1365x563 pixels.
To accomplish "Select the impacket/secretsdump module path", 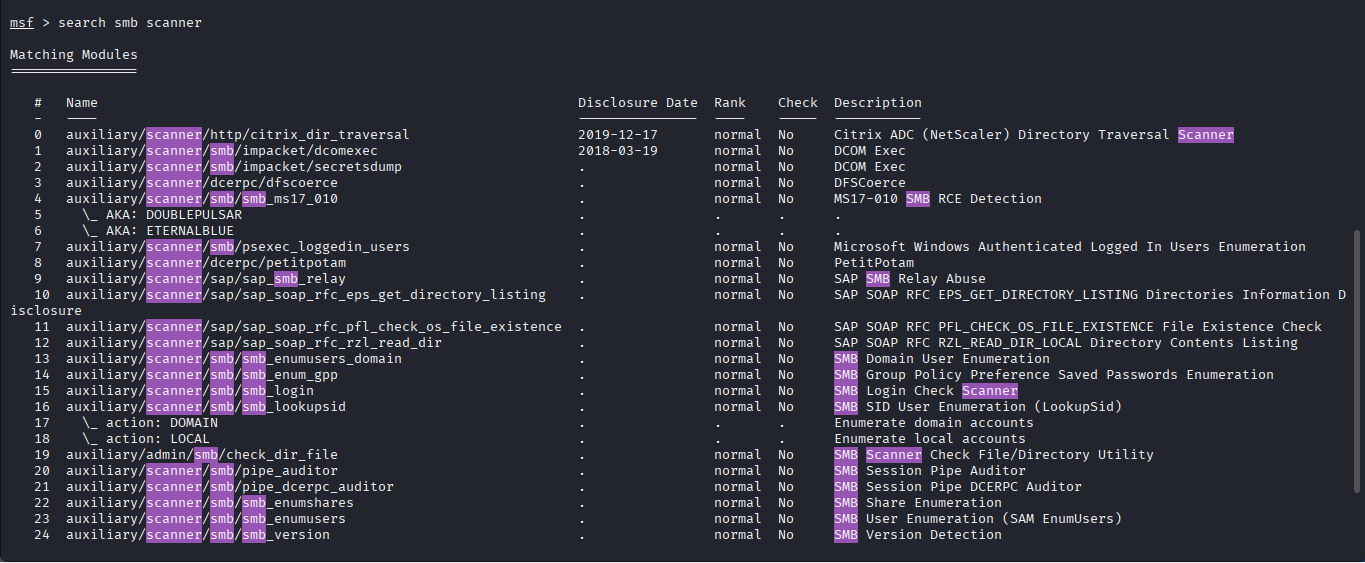I will coord(233,167).
